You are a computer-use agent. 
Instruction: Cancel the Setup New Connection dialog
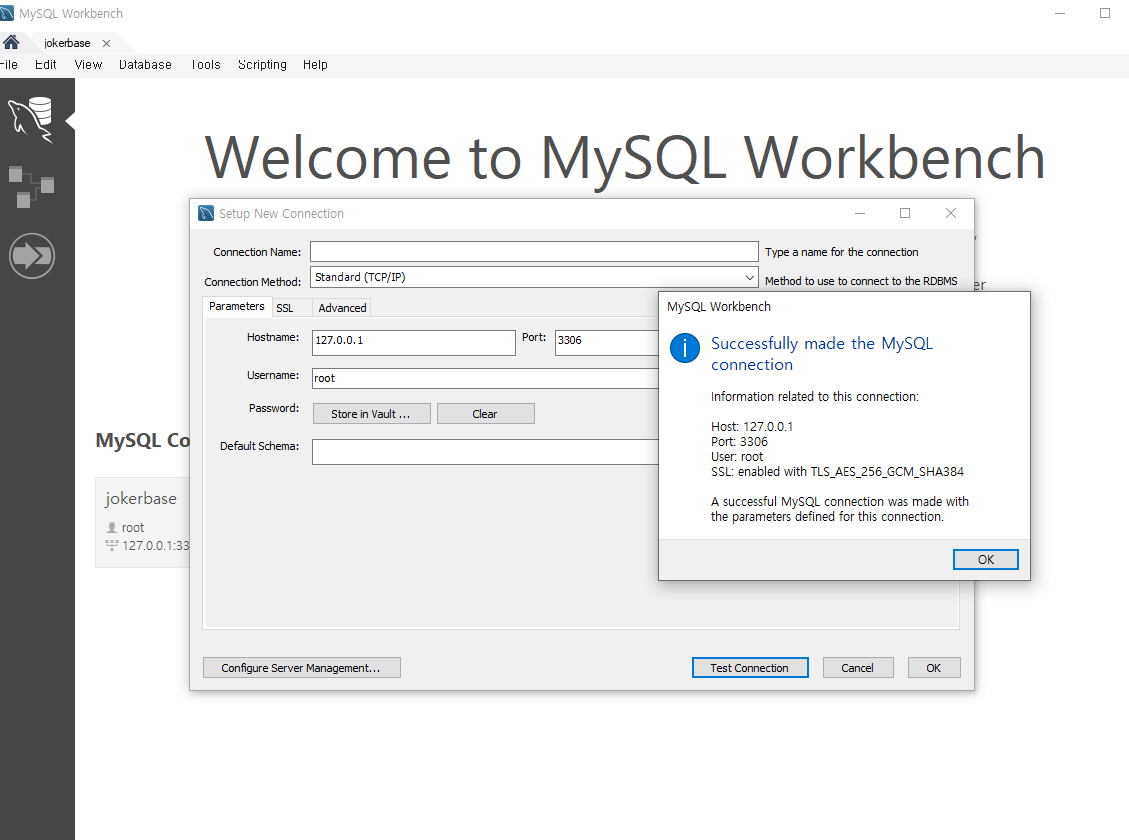[858, 668]
